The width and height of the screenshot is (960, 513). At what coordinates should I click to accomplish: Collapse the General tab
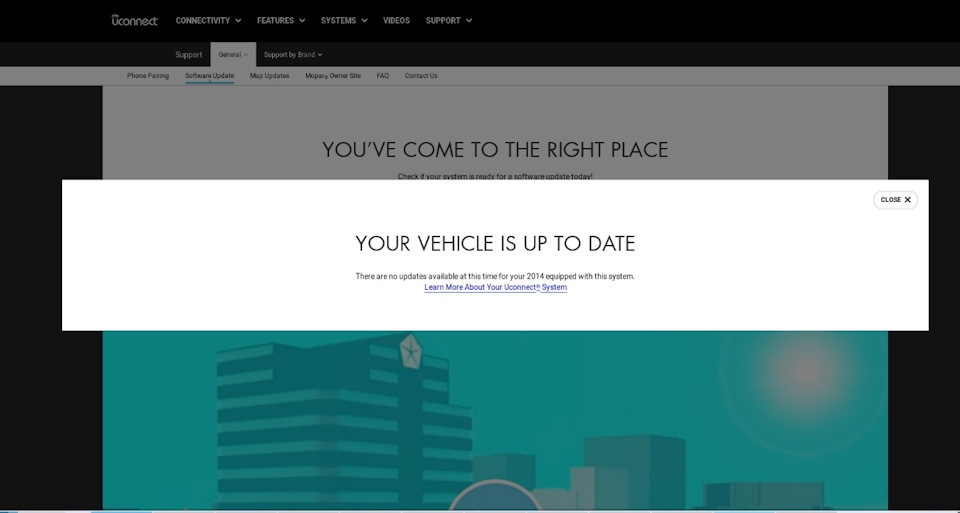(233, 54)
